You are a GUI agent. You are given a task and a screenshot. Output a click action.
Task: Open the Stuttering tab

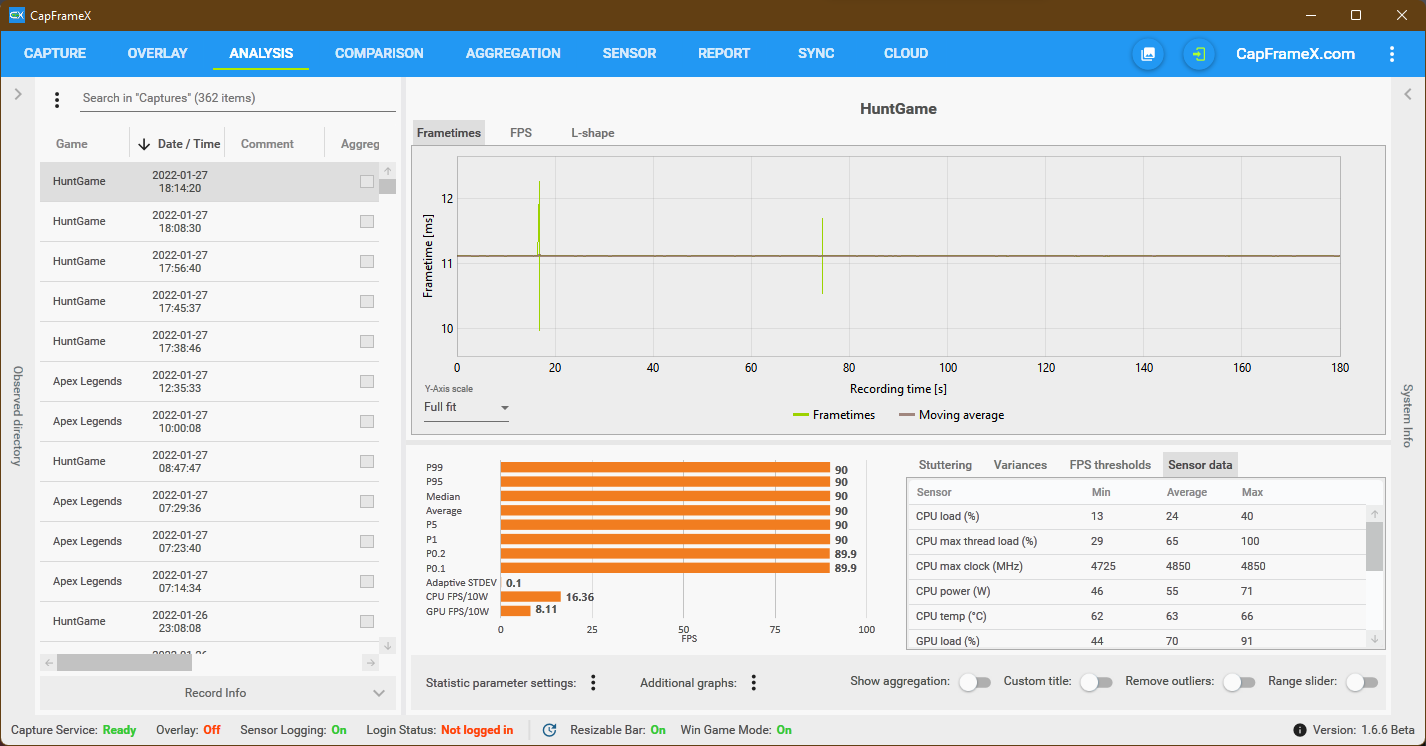(x=945, y=465)
